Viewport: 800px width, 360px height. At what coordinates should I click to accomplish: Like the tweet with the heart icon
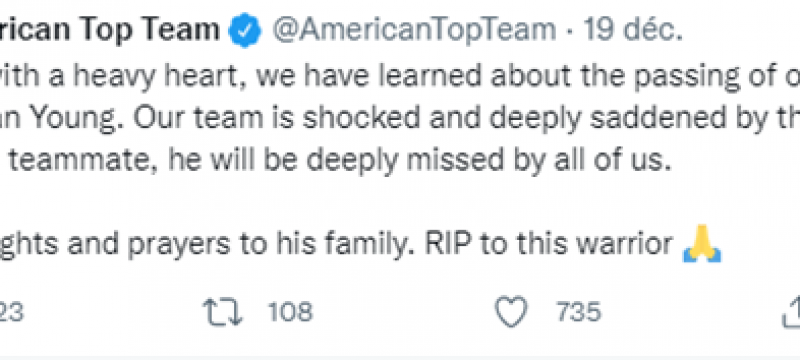pos(512,312)
